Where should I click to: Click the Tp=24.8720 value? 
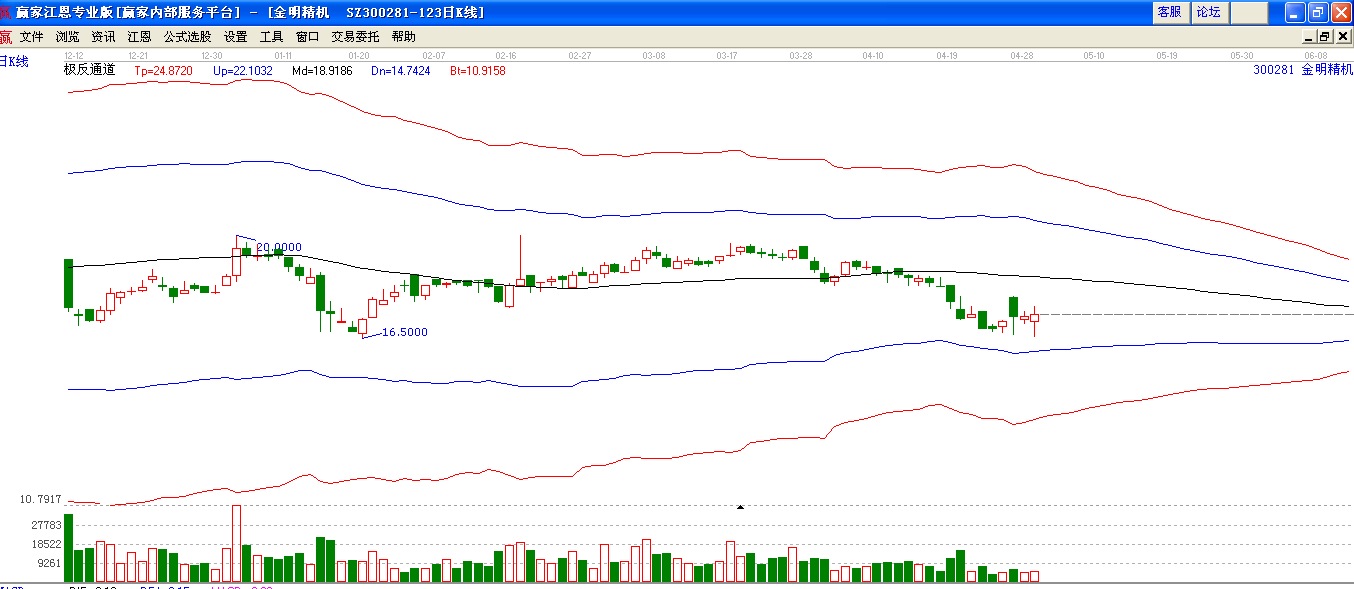162,71
